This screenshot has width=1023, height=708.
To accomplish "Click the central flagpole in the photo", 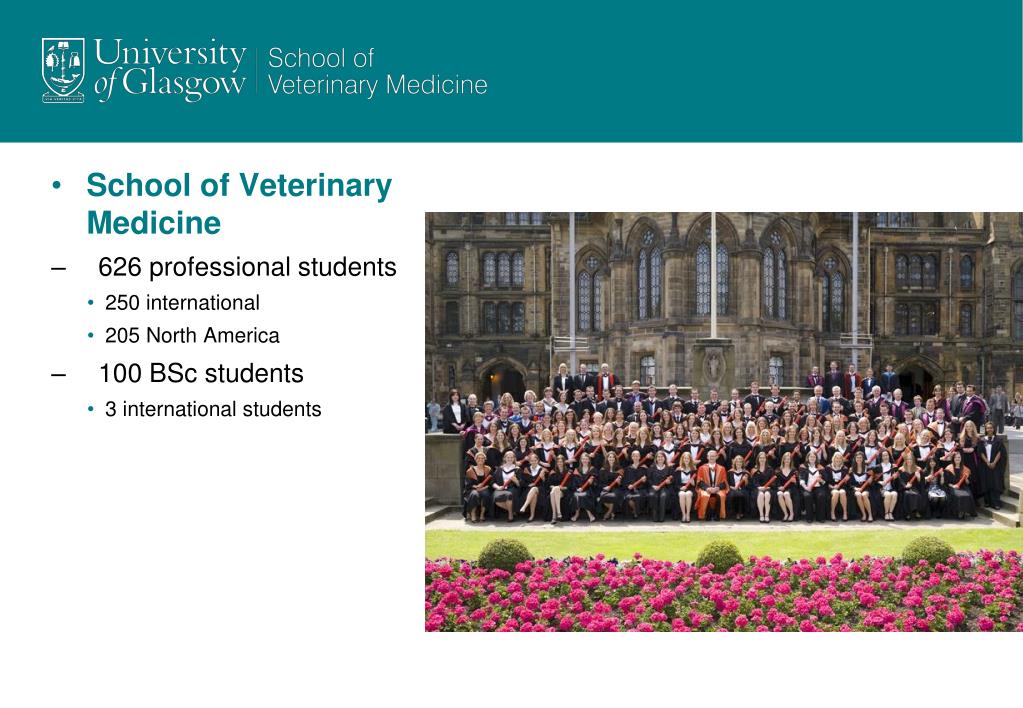I will (713, 275).
